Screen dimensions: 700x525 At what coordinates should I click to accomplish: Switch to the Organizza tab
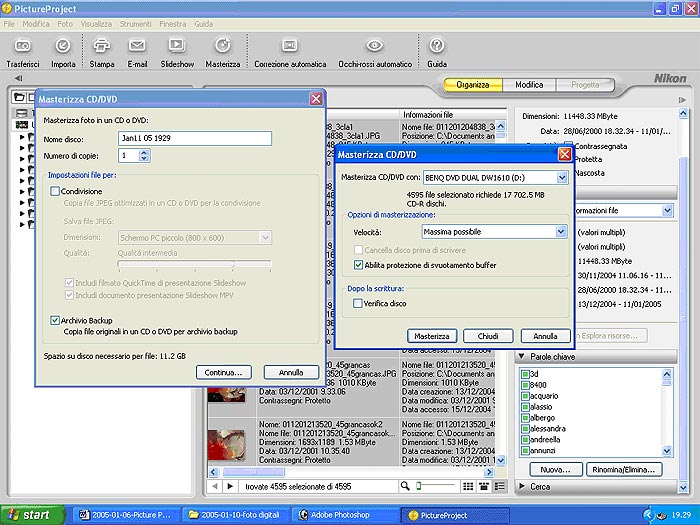point(473,84)
